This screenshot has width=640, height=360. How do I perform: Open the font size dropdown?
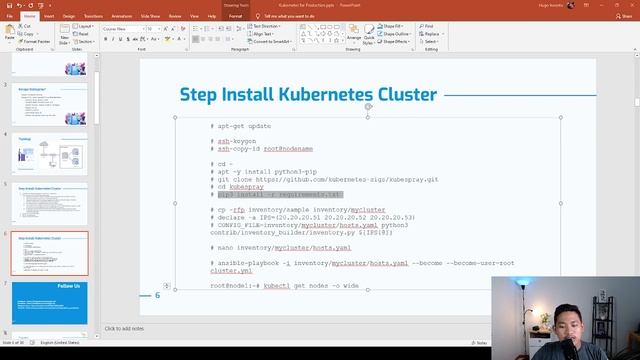click(159, 29)
